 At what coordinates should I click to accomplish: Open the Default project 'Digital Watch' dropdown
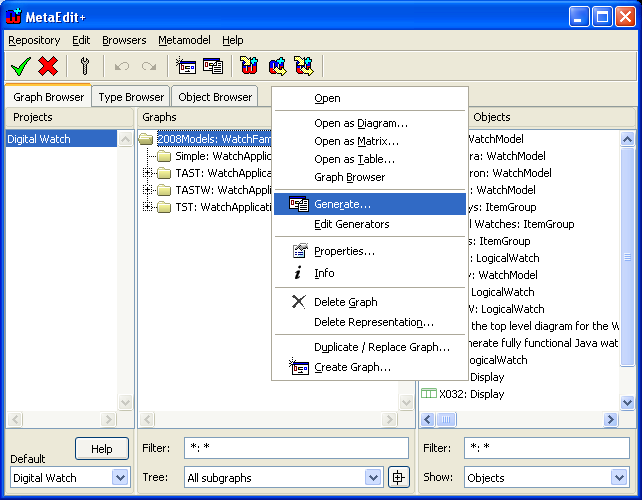point(120,478)
